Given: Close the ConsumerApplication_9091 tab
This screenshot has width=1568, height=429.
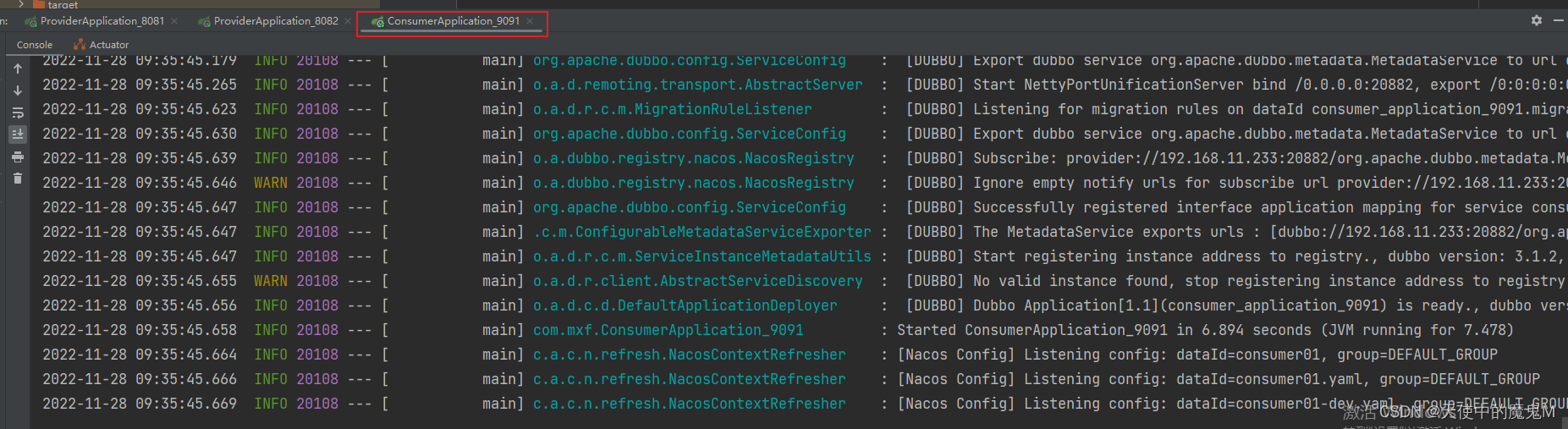Looking at the screenshot, I should pos(530,21).
